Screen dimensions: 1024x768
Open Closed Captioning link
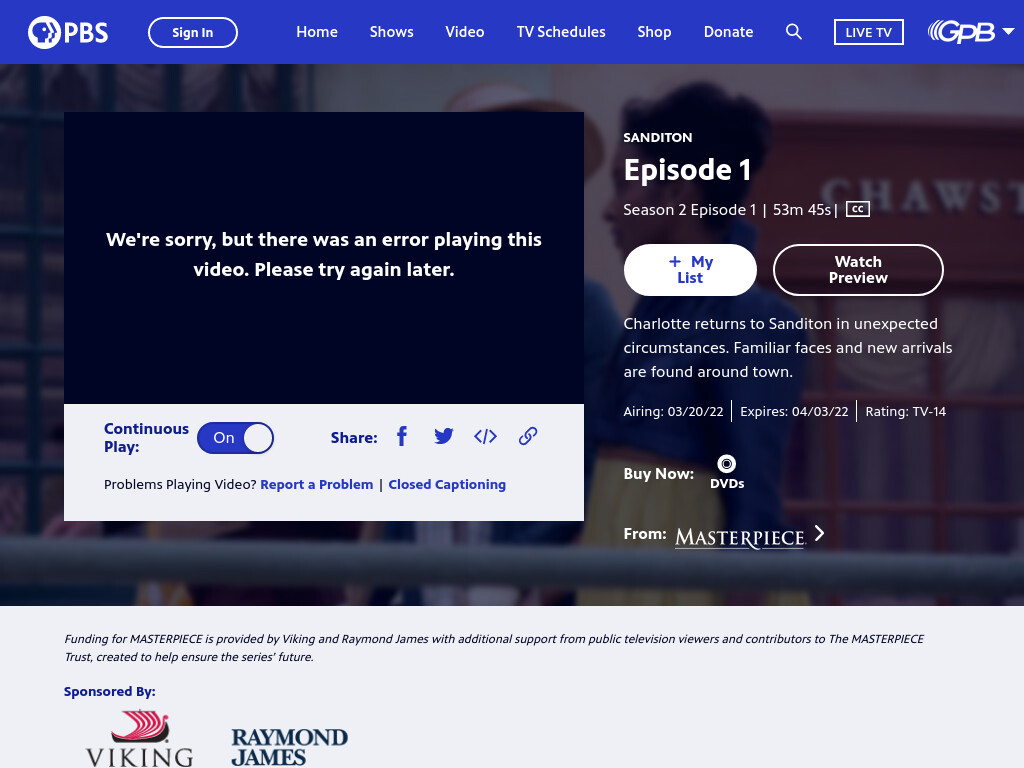click(447, 485)
